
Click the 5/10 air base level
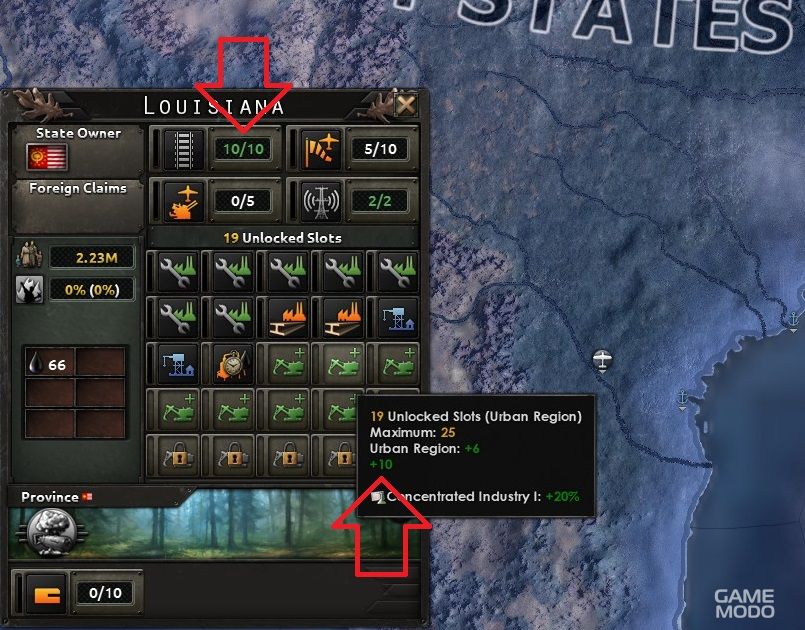[380, 149]
